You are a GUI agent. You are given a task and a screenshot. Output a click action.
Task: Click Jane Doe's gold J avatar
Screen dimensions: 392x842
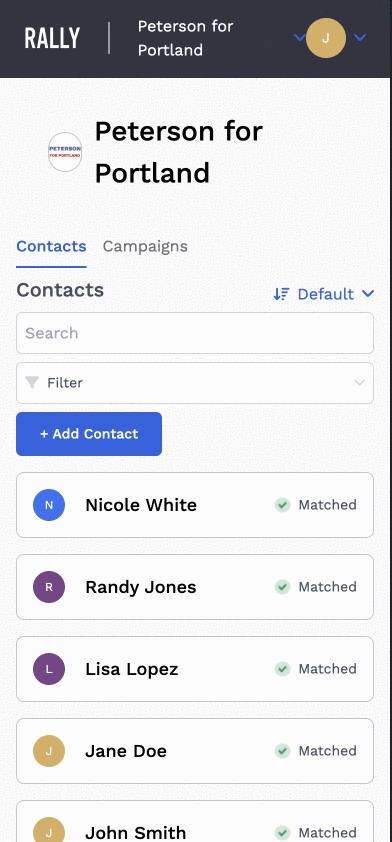49,751
